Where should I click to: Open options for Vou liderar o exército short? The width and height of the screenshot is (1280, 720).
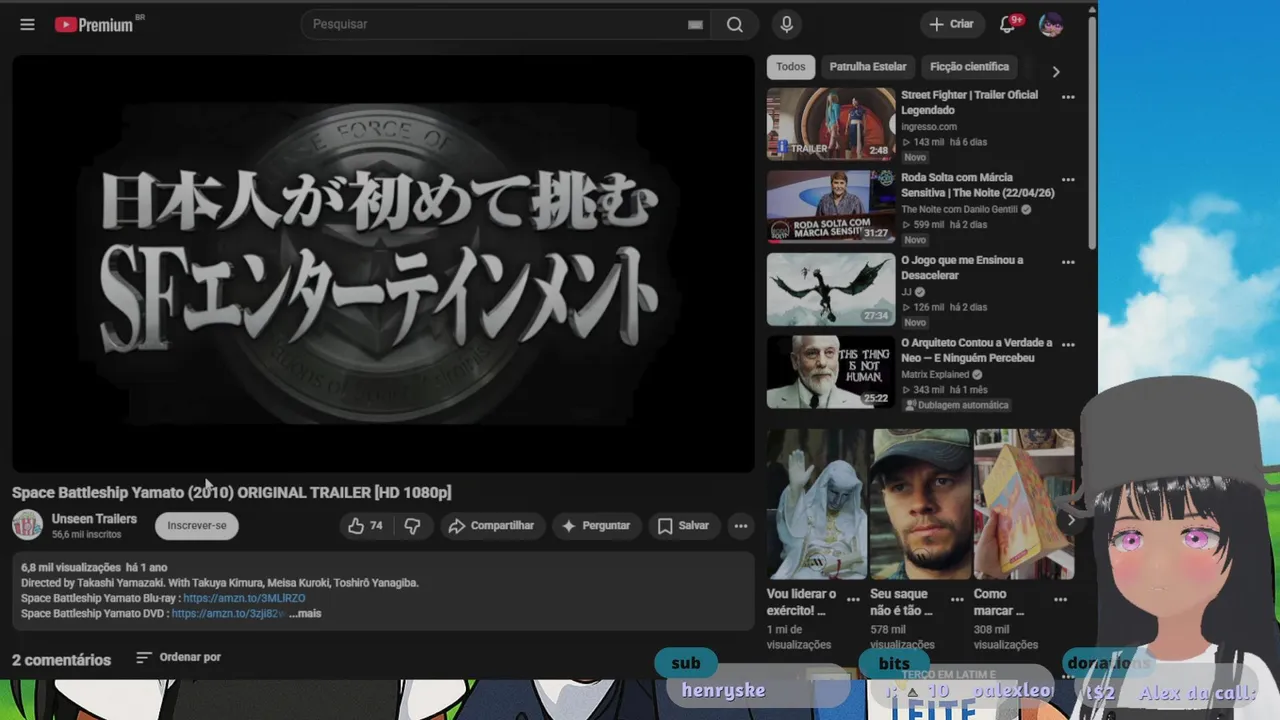(853, 600)
